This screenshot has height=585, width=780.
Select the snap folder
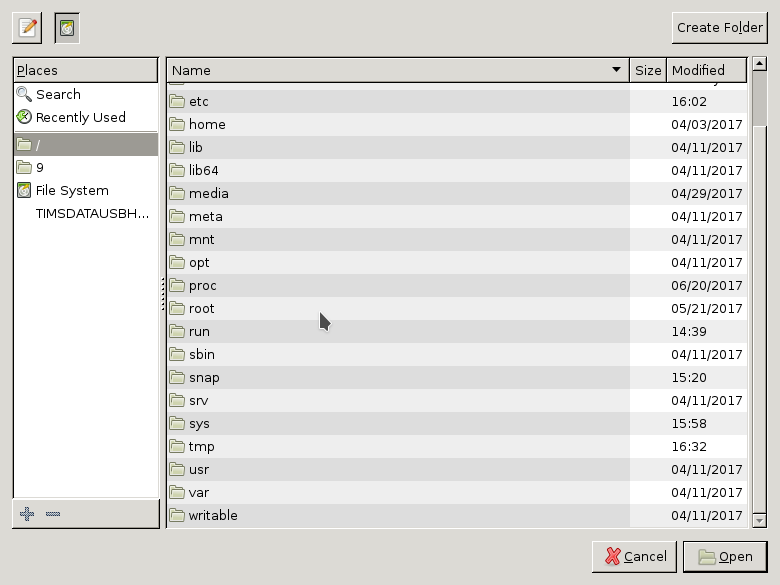[457, 378]
